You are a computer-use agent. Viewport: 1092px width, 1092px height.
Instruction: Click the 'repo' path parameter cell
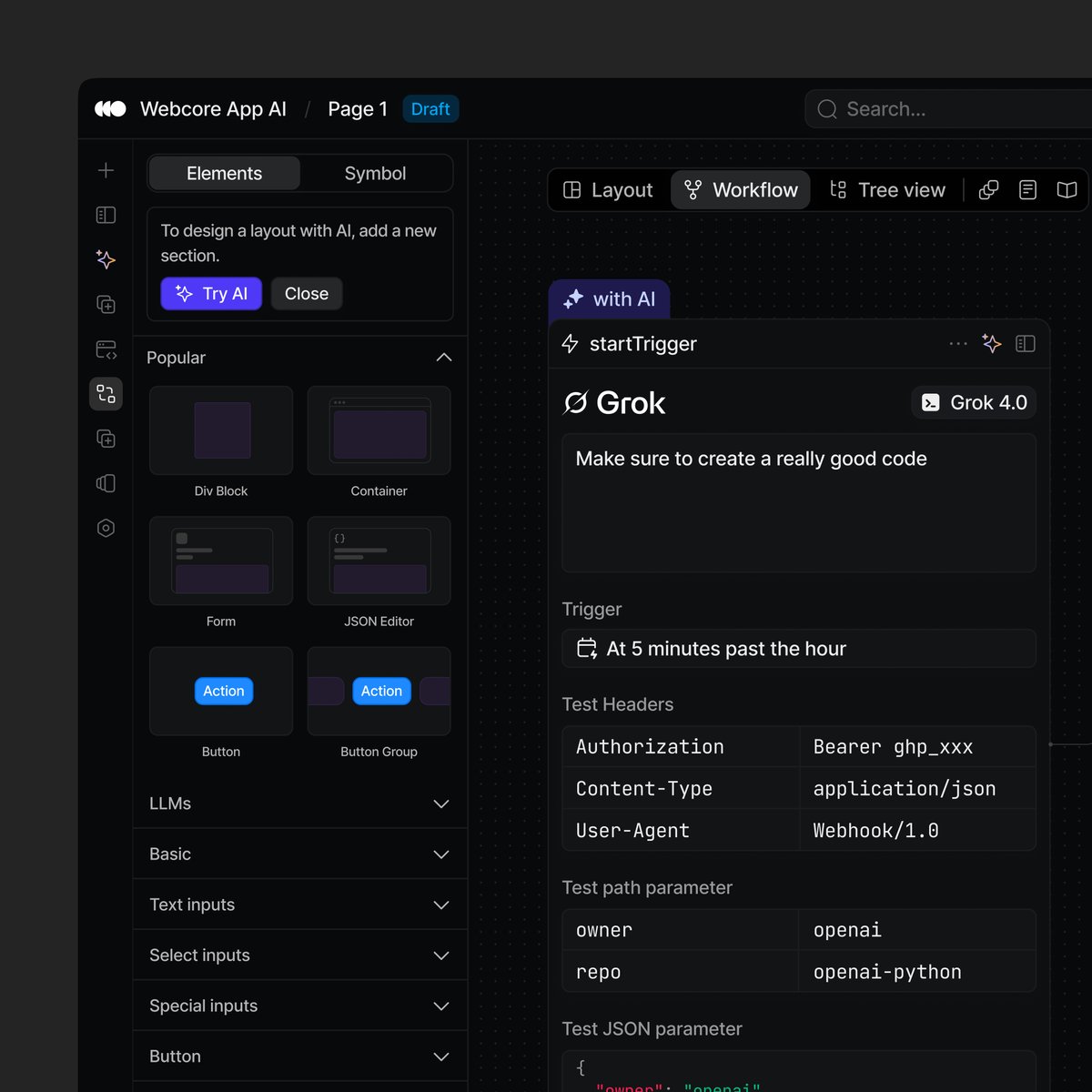(681, 972)
